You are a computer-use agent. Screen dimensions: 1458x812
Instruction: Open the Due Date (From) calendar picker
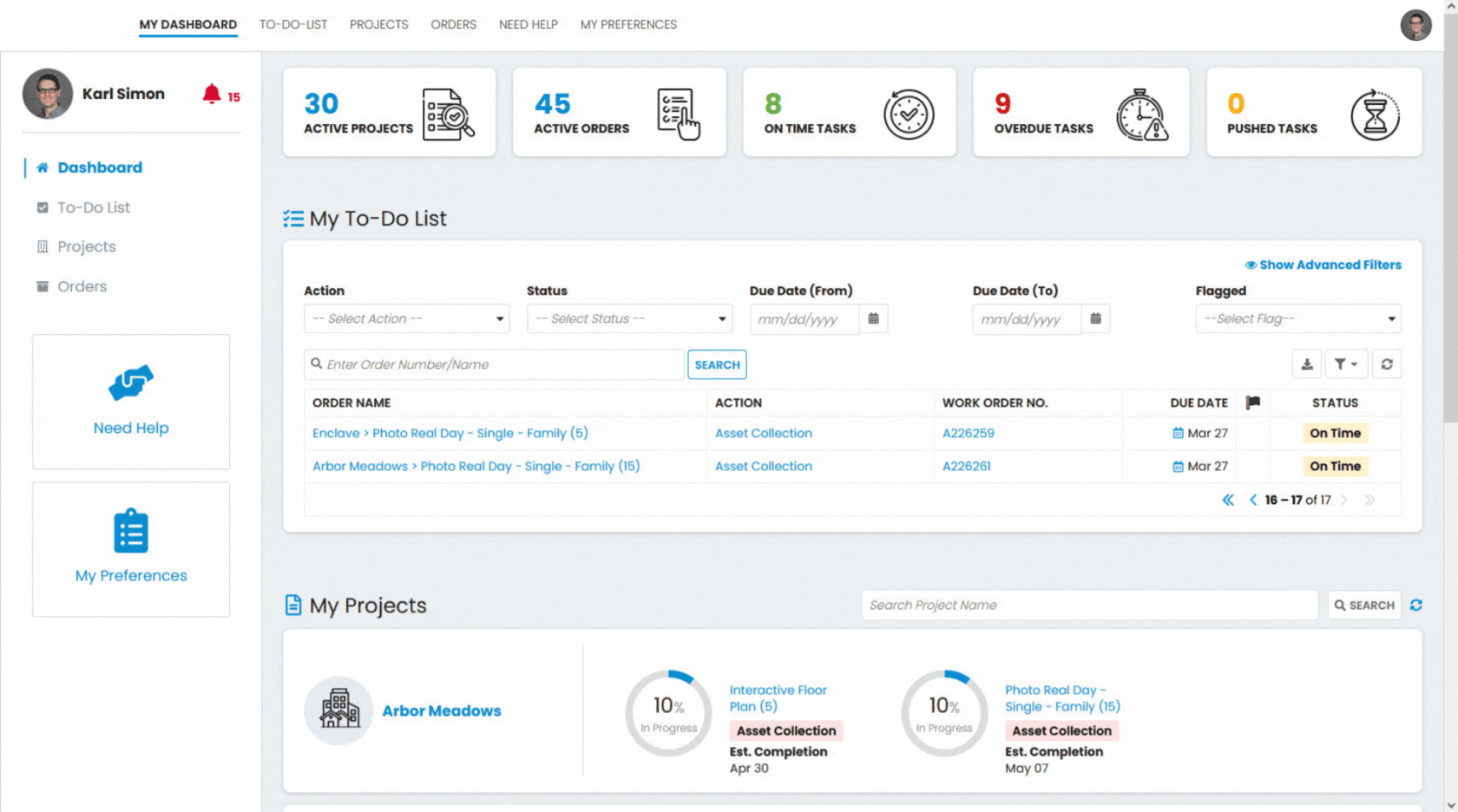click(x=873, y=318)
